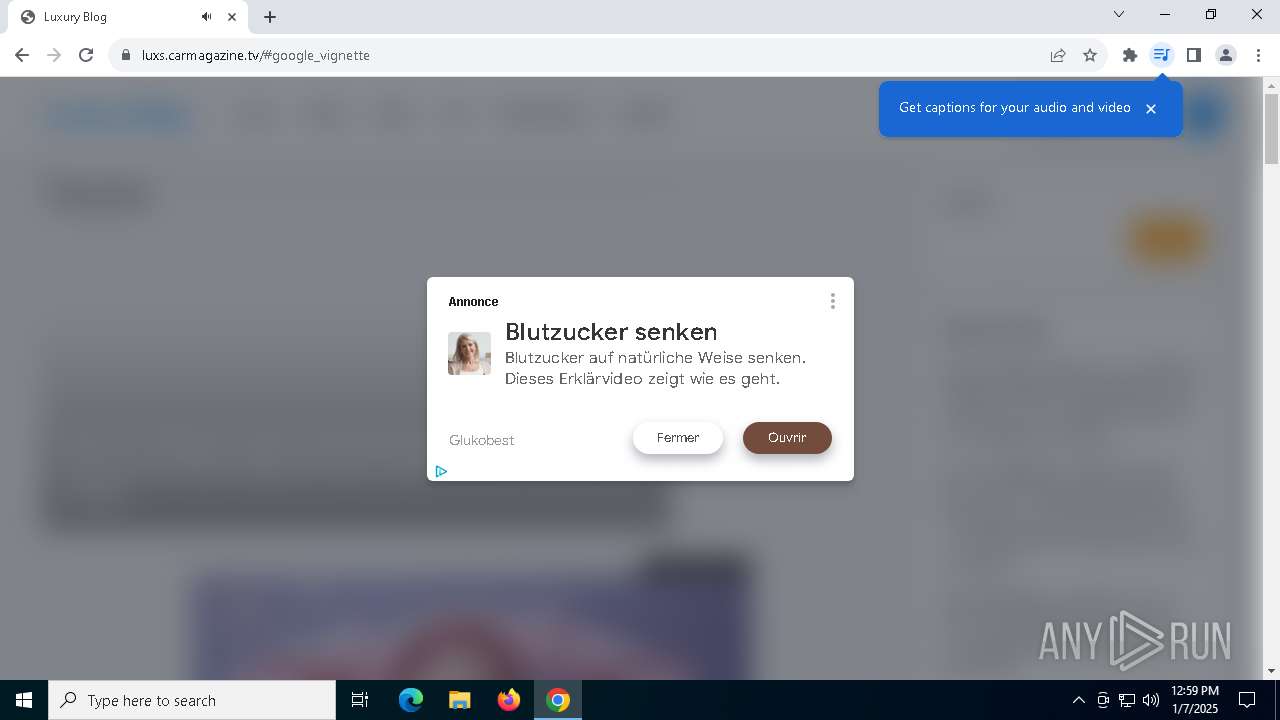This screenshot has width=1280, height=720.
Task: Click the ad description text
Action: tap(655, 368)
